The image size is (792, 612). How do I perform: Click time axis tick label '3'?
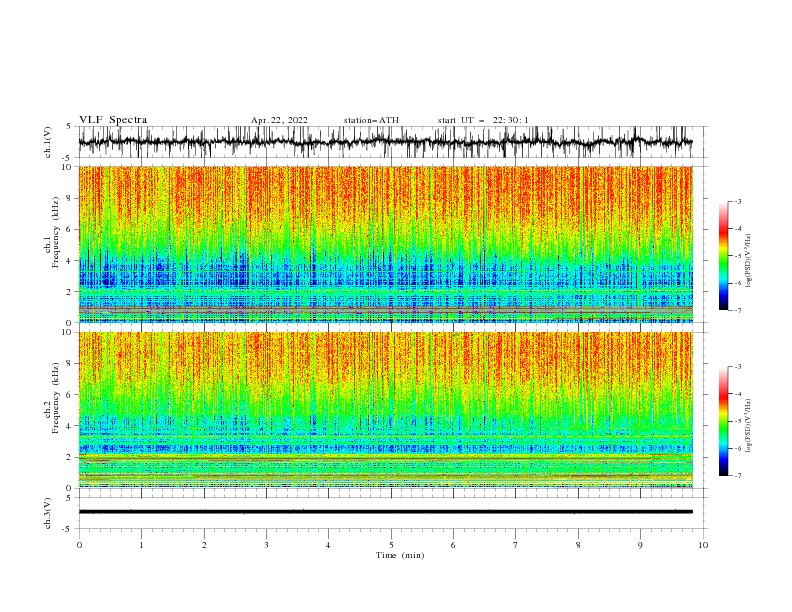coord(266,545)
